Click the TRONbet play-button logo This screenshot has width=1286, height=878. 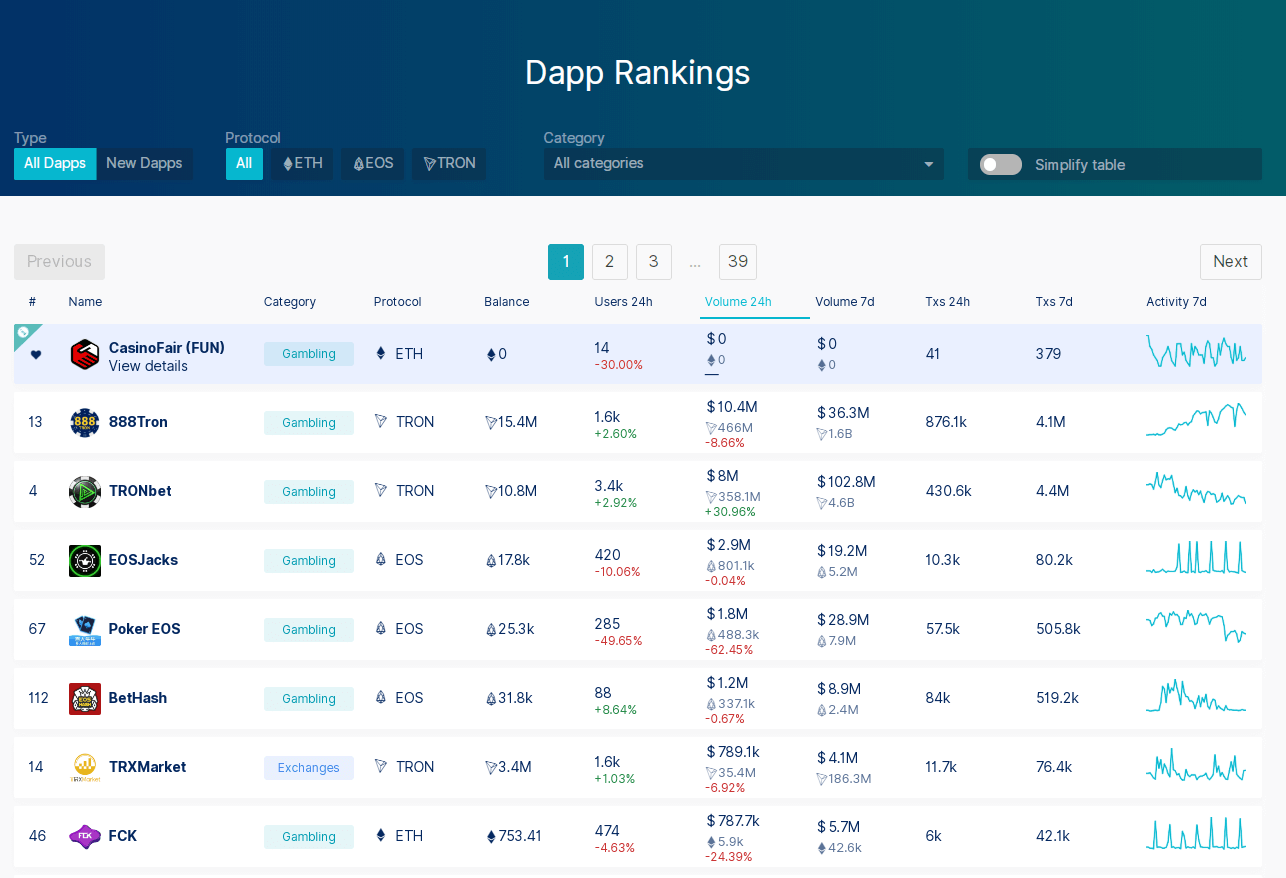point(85,491)
